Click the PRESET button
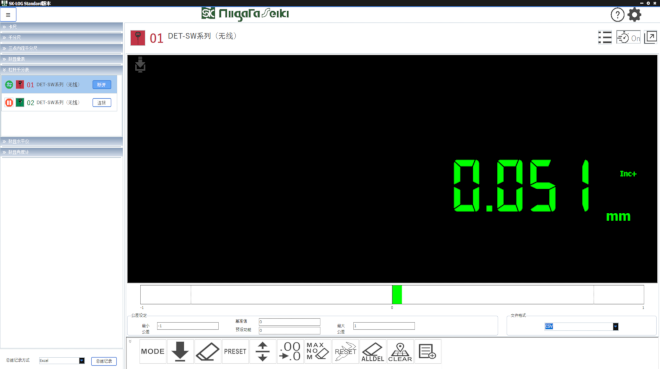The image size is (660, 369). (235, 351)
